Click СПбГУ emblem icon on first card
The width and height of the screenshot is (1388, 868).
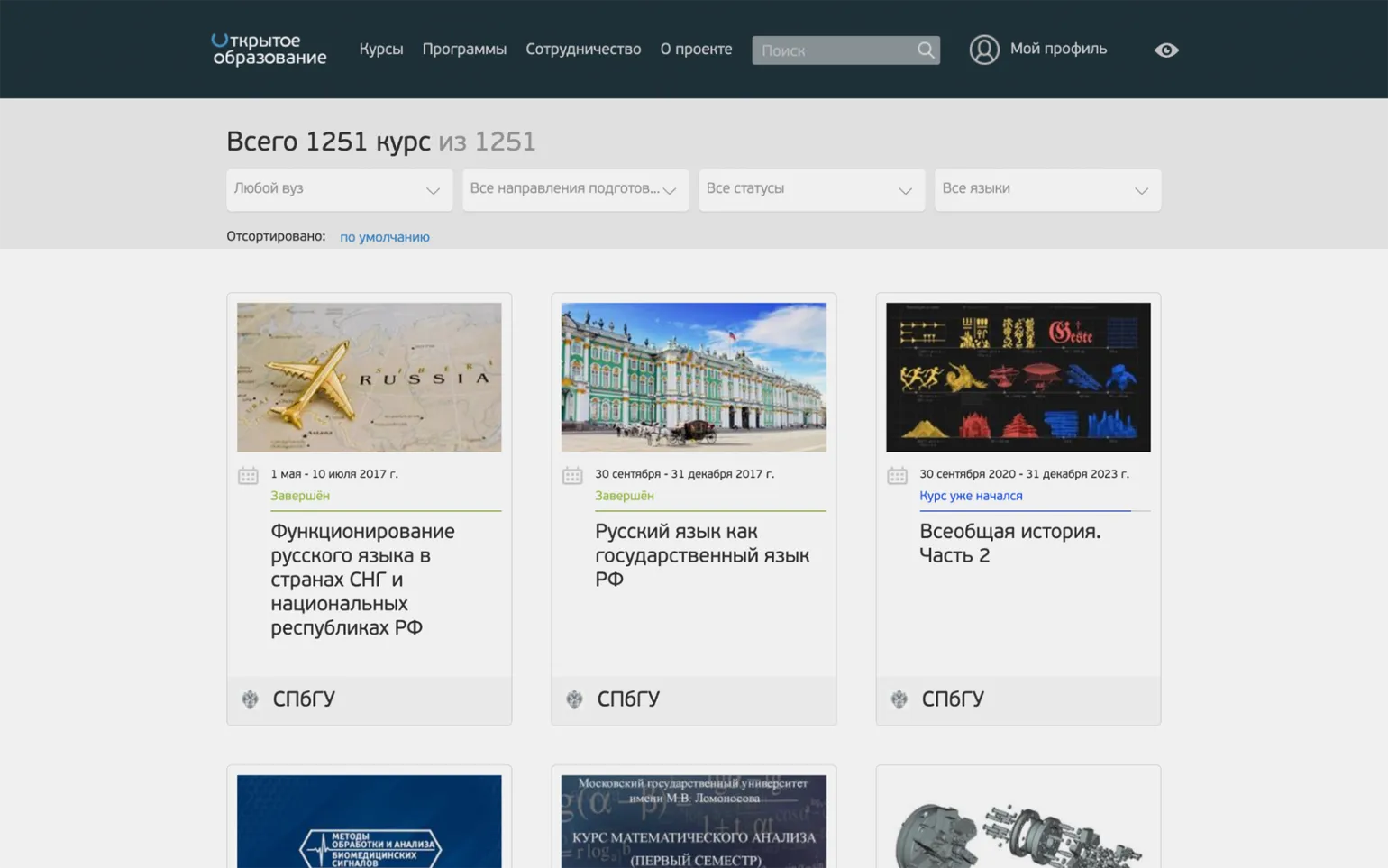250,699
